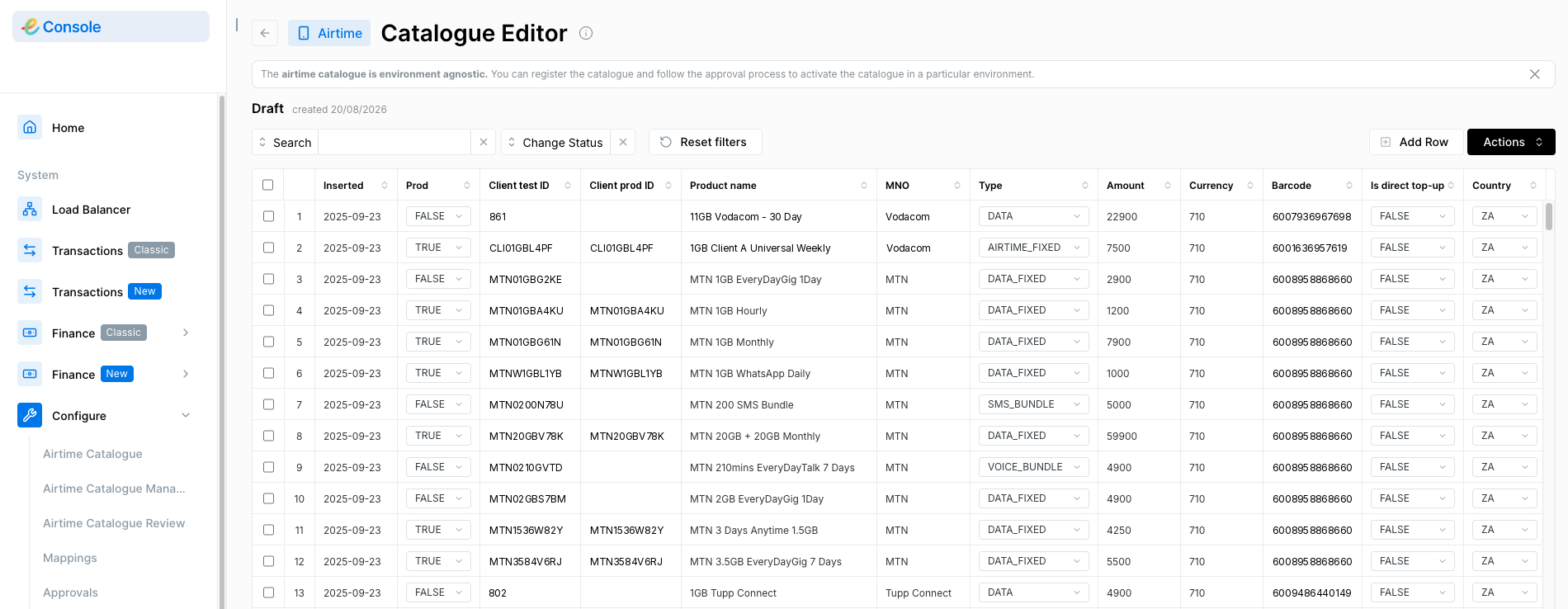
Task: Open direct top-up dropdown for MTN 1GB Hourly
Action: 1413,310
